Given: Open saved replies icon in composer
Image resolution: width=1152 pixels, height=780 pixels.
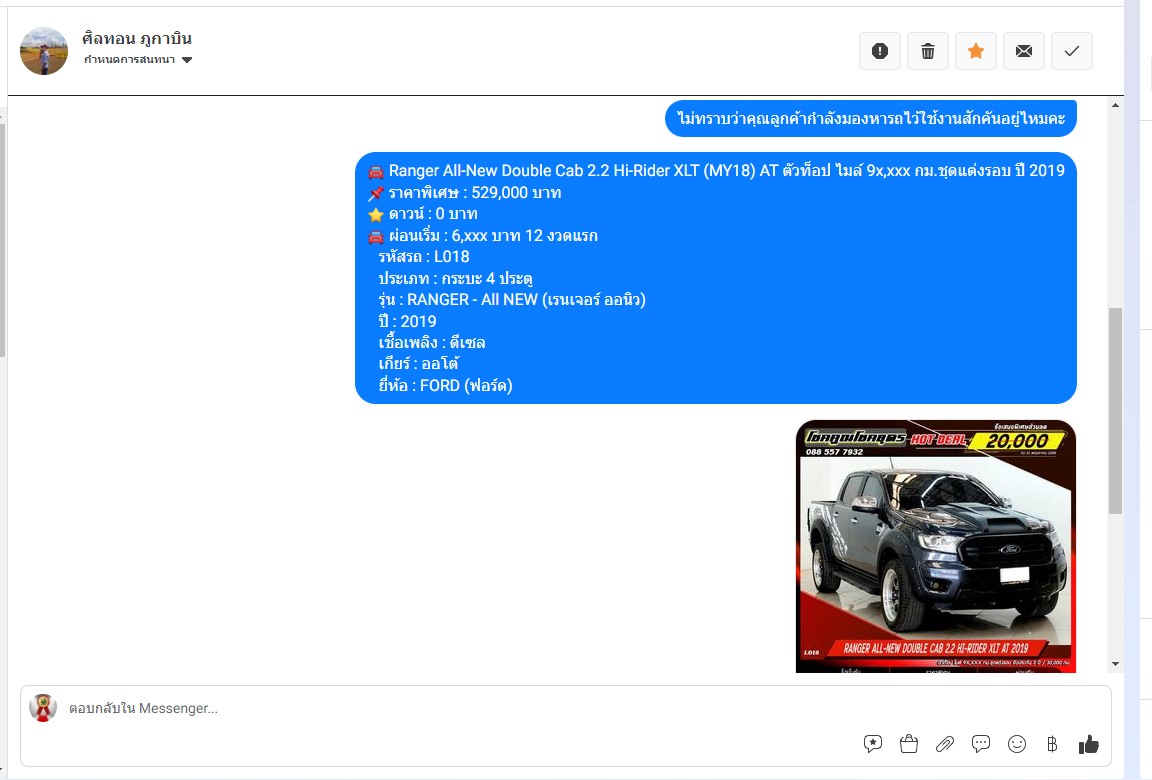Looking at the screenshot, I should point(873,744).
